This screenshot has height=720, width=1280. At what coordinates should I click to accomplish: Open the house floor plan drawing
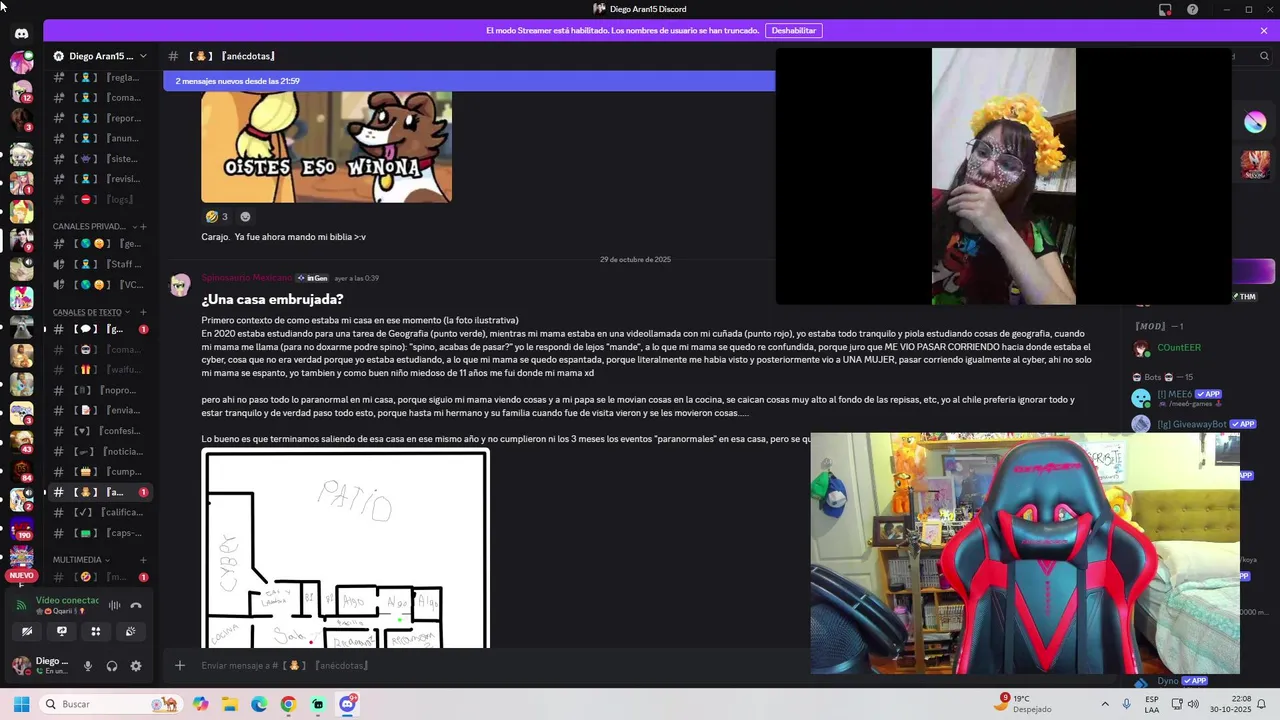pos(345,549)
